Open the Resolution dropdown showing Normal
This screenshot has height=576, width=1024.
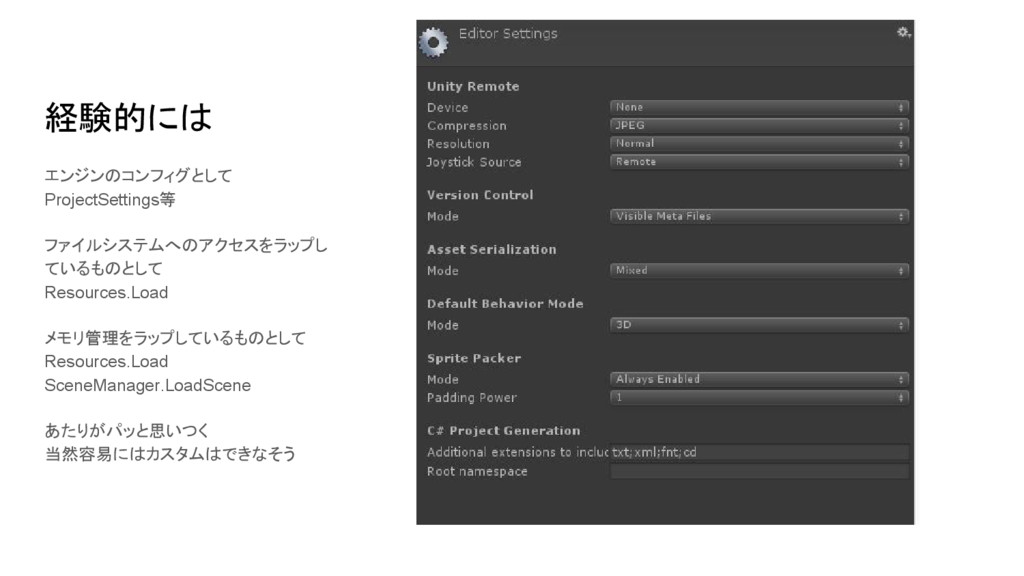(x=758, y=143)
